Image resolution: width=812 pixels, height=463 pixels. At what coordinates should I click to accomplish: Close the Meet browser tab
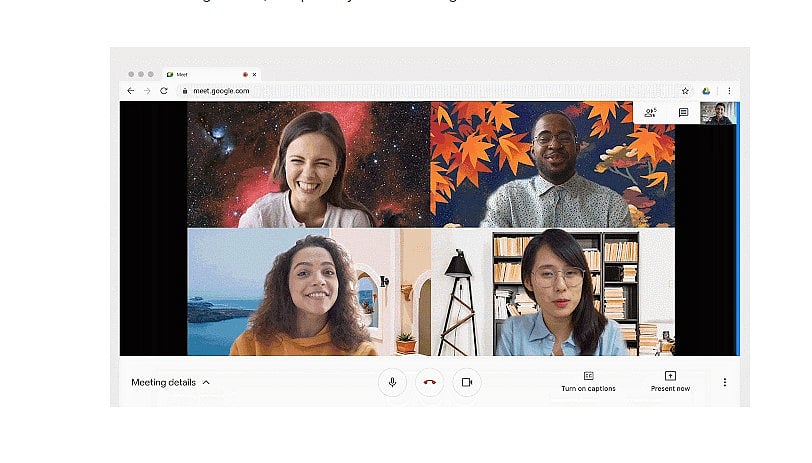pos(254,75)
